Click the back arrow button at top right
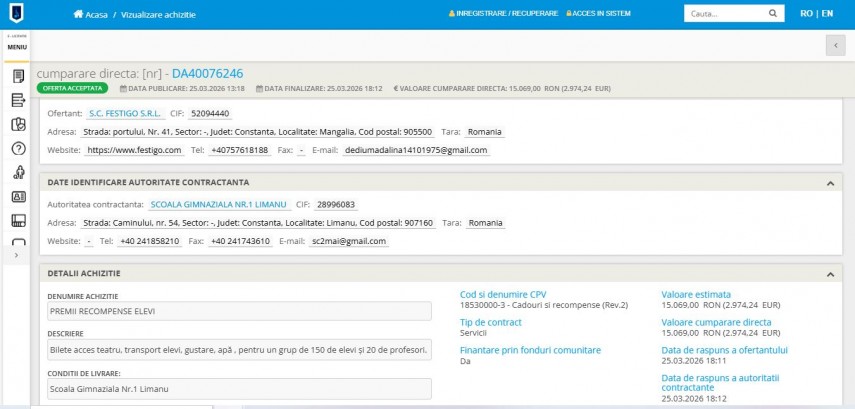Image resolution: width=855 pixels, height=409 pixels. click(x=835, y=45)
